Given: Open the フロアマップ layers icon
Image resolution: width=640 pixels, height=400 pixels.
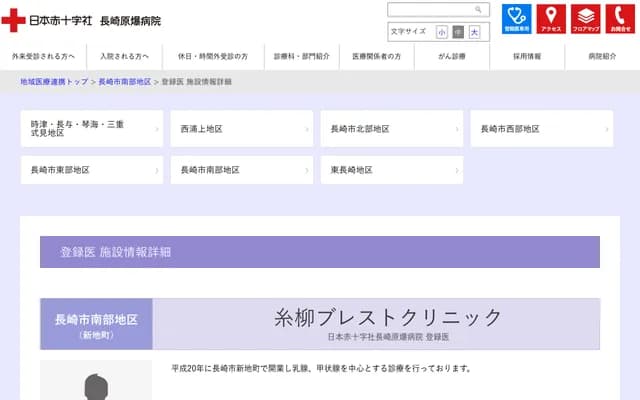Looking at the screenshot, I should 583,17.
